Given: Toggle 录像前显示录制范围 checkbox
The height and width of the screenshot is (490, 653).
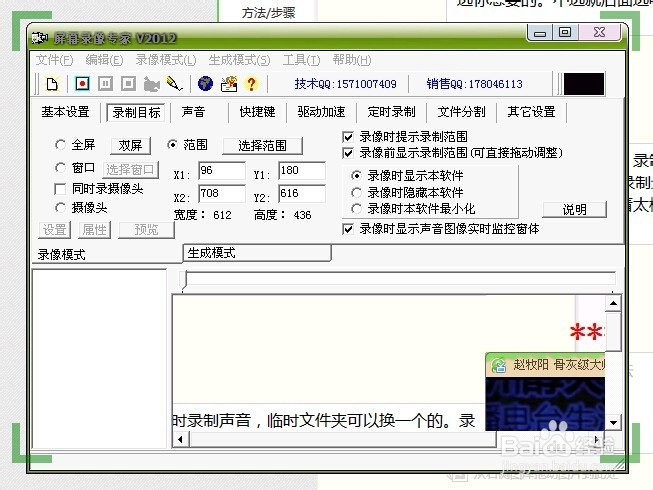Looking at the screenshot, I should coord(348,153).
